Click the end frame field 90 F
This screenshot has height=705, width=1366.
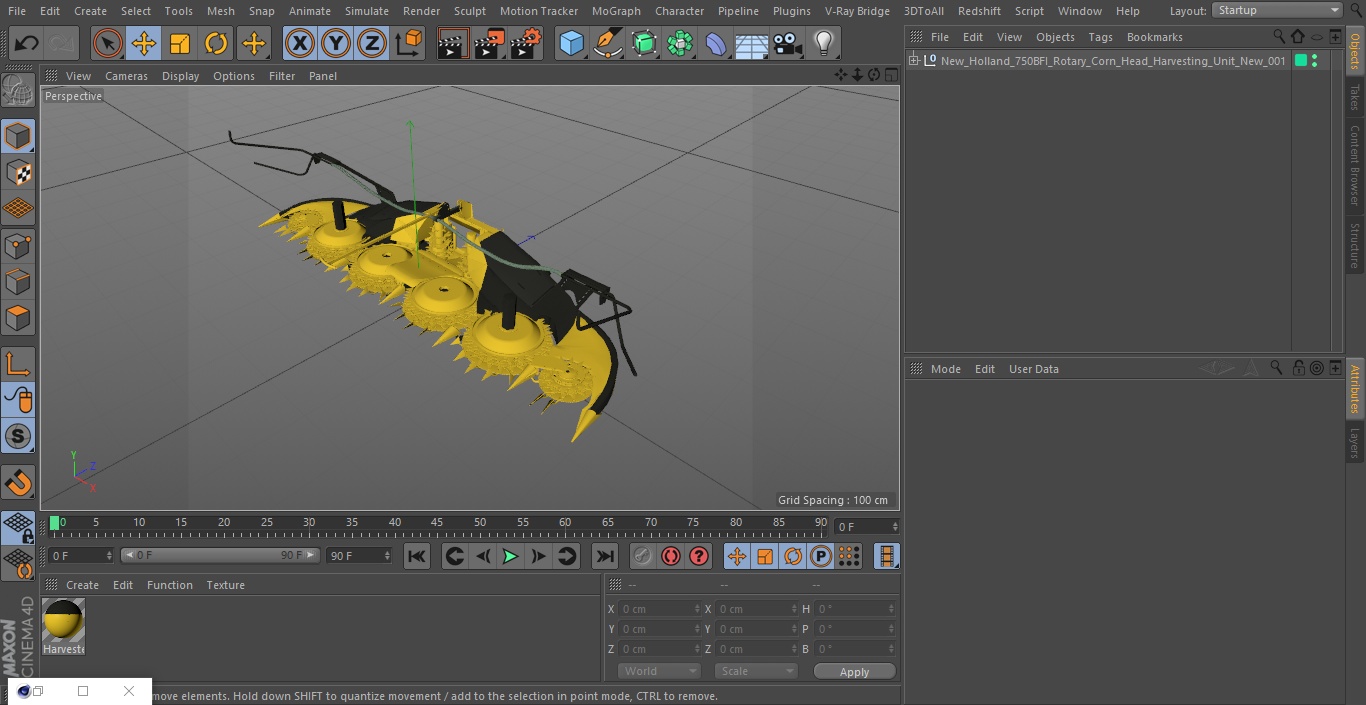coord(358,555)
